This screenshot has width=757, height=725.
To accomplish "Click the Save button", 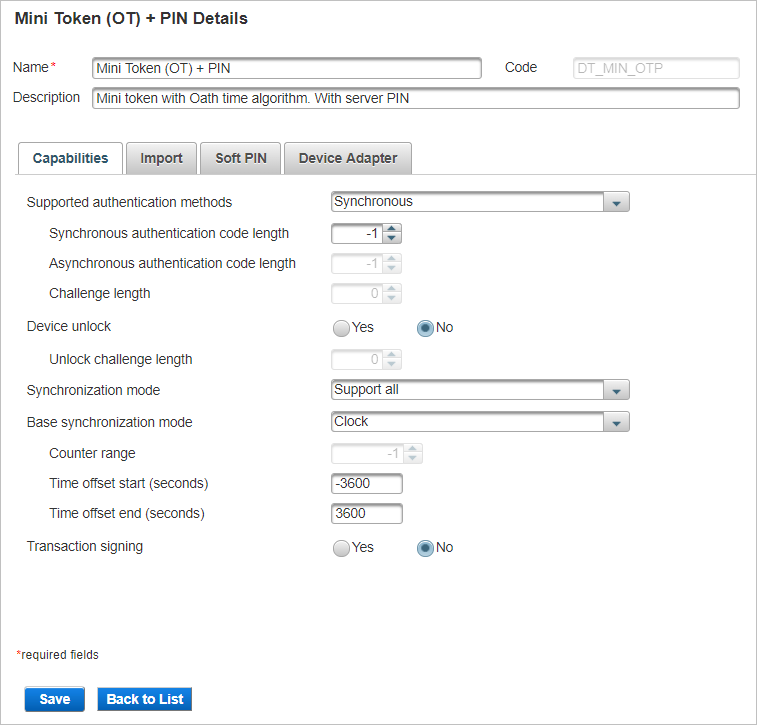I will 55,699.
